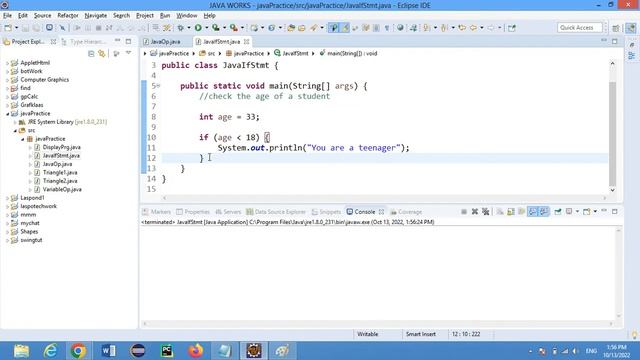Viewport: 640px width, 360px height.
Task: Open Project Explorer view menu triangle
Action: coord(129,53)
